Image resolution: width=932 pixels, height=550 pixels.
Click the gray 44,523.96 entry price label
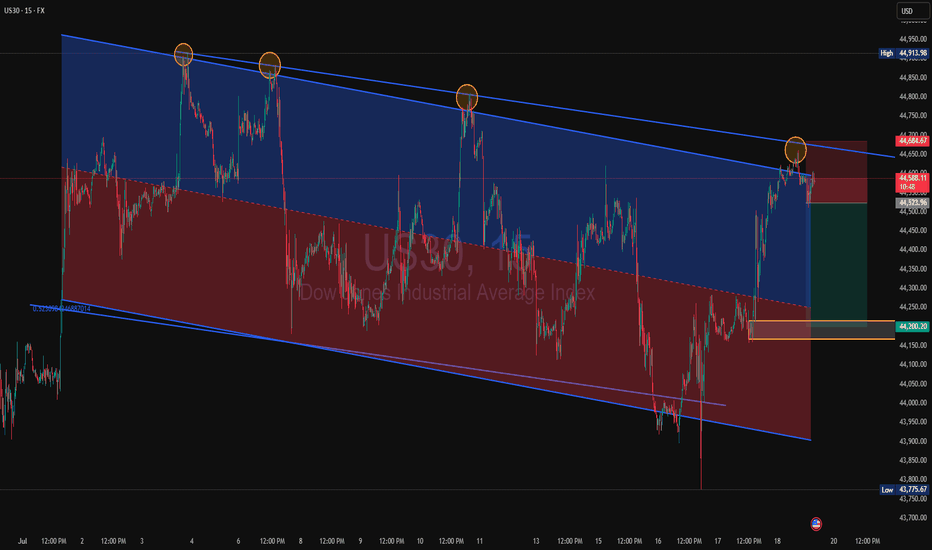click(x=912, y=203)
